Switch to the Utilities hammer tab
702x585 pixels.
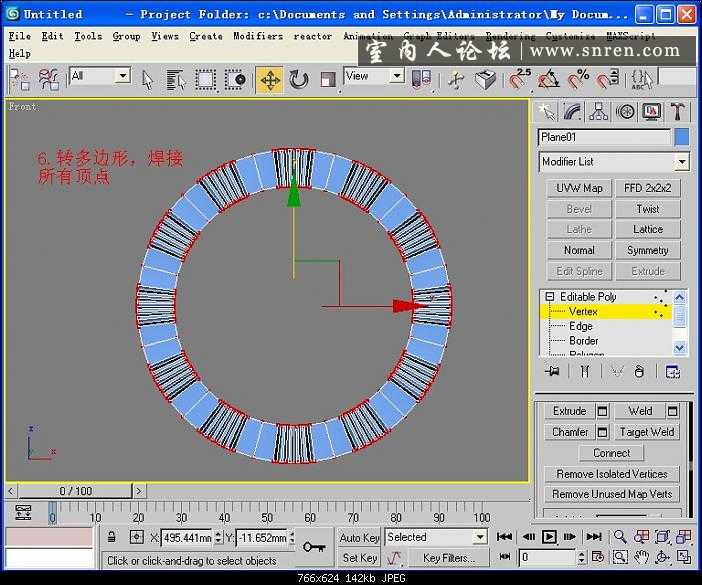678,111
